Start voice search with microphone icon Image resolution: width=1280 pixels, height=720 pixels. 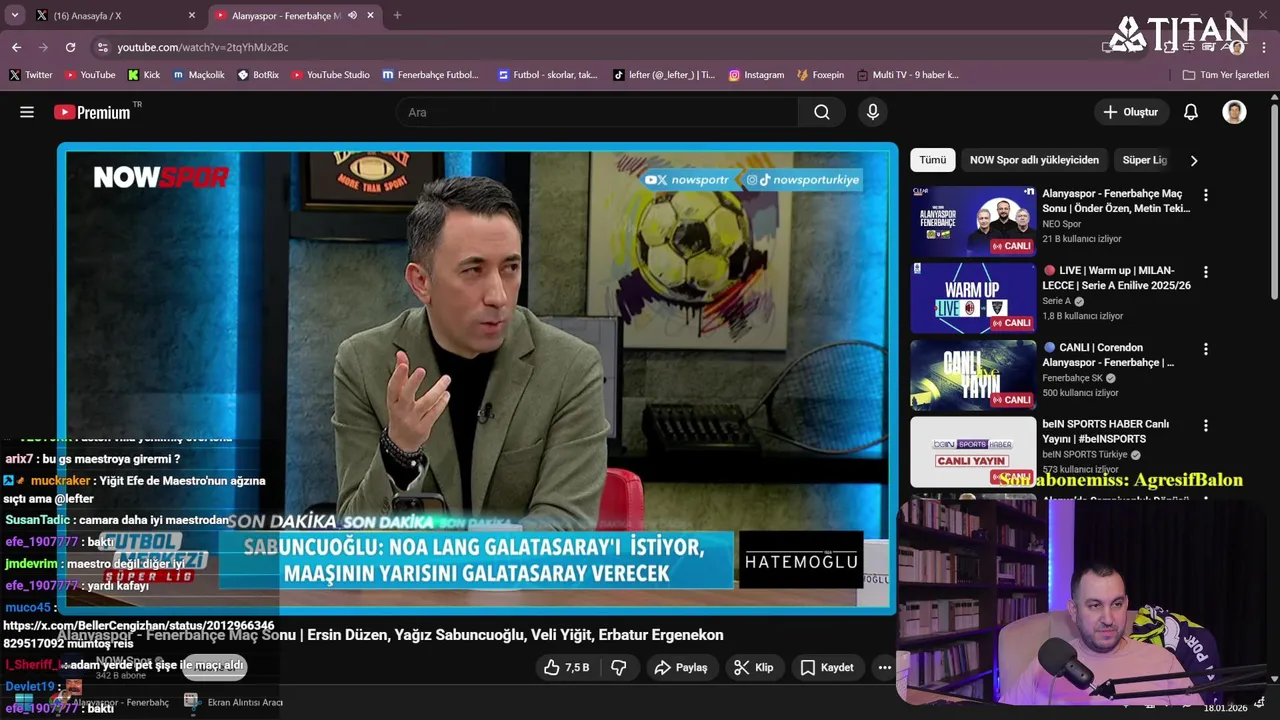(x=873, y=112)
